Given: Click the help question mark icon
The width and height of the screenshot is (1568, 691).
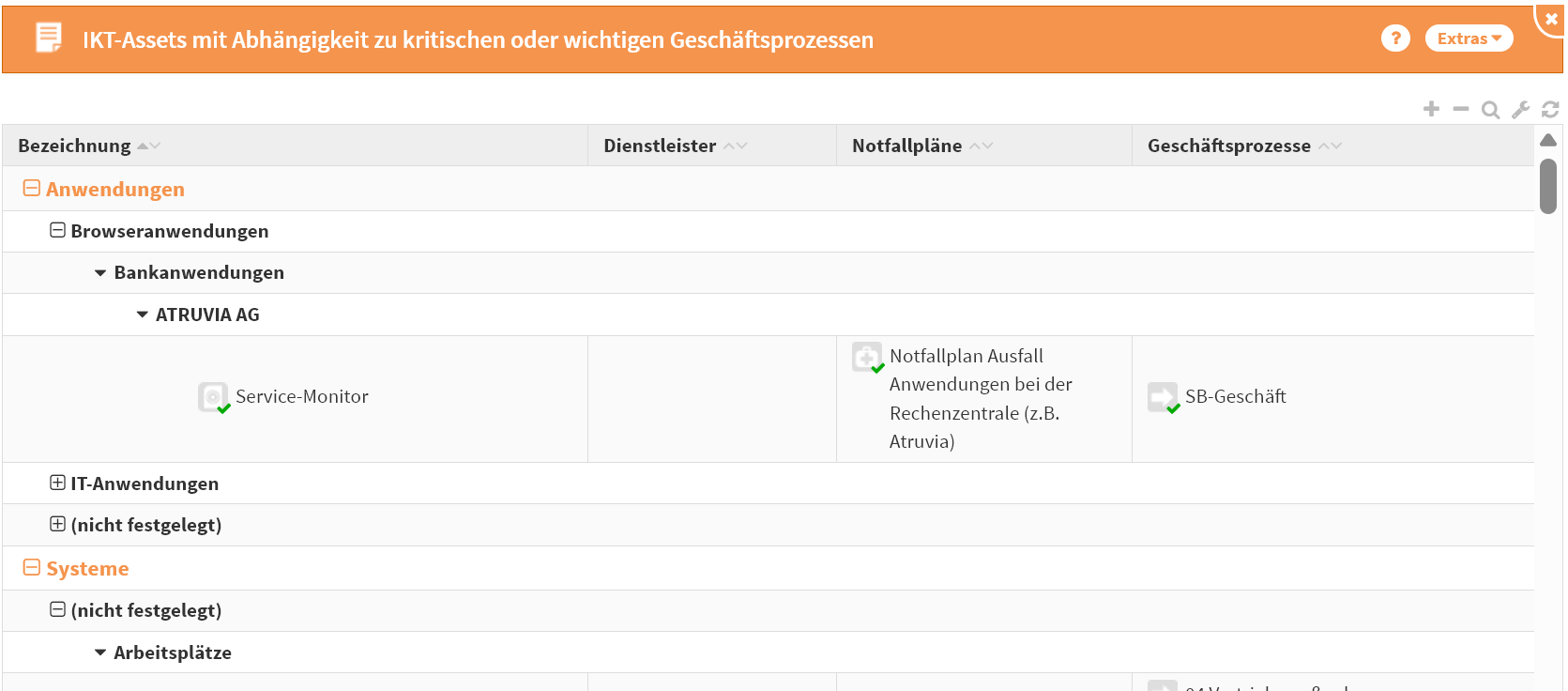Looking at the screenshot, I should point(1395,38).
